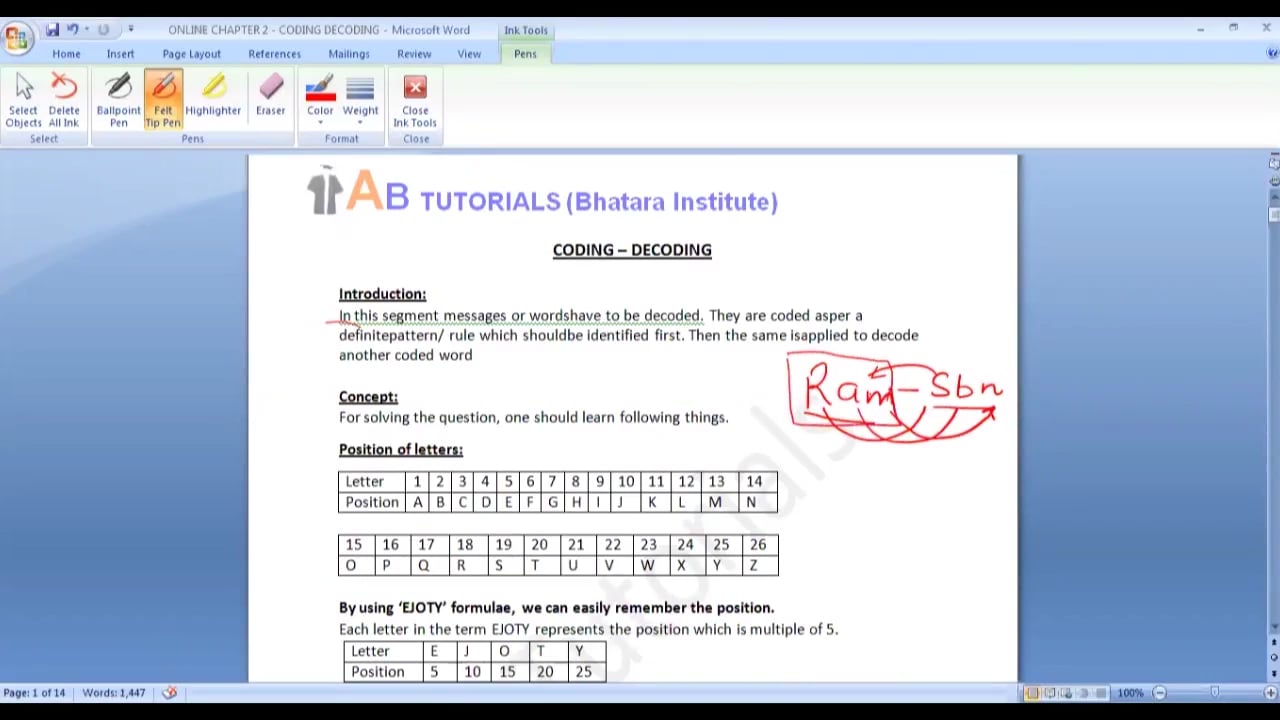Open word count from Words: 1,447

114,693
